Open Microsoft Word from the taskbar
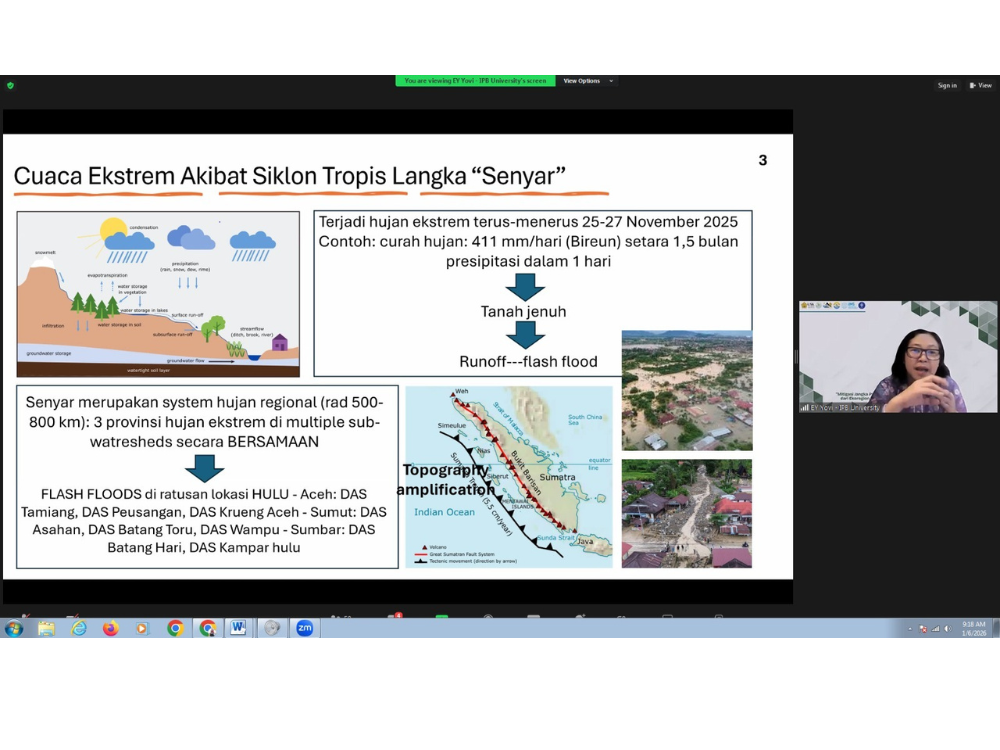Image resolution: width=1000 pixels, height=750 pixels. point(237,628)
